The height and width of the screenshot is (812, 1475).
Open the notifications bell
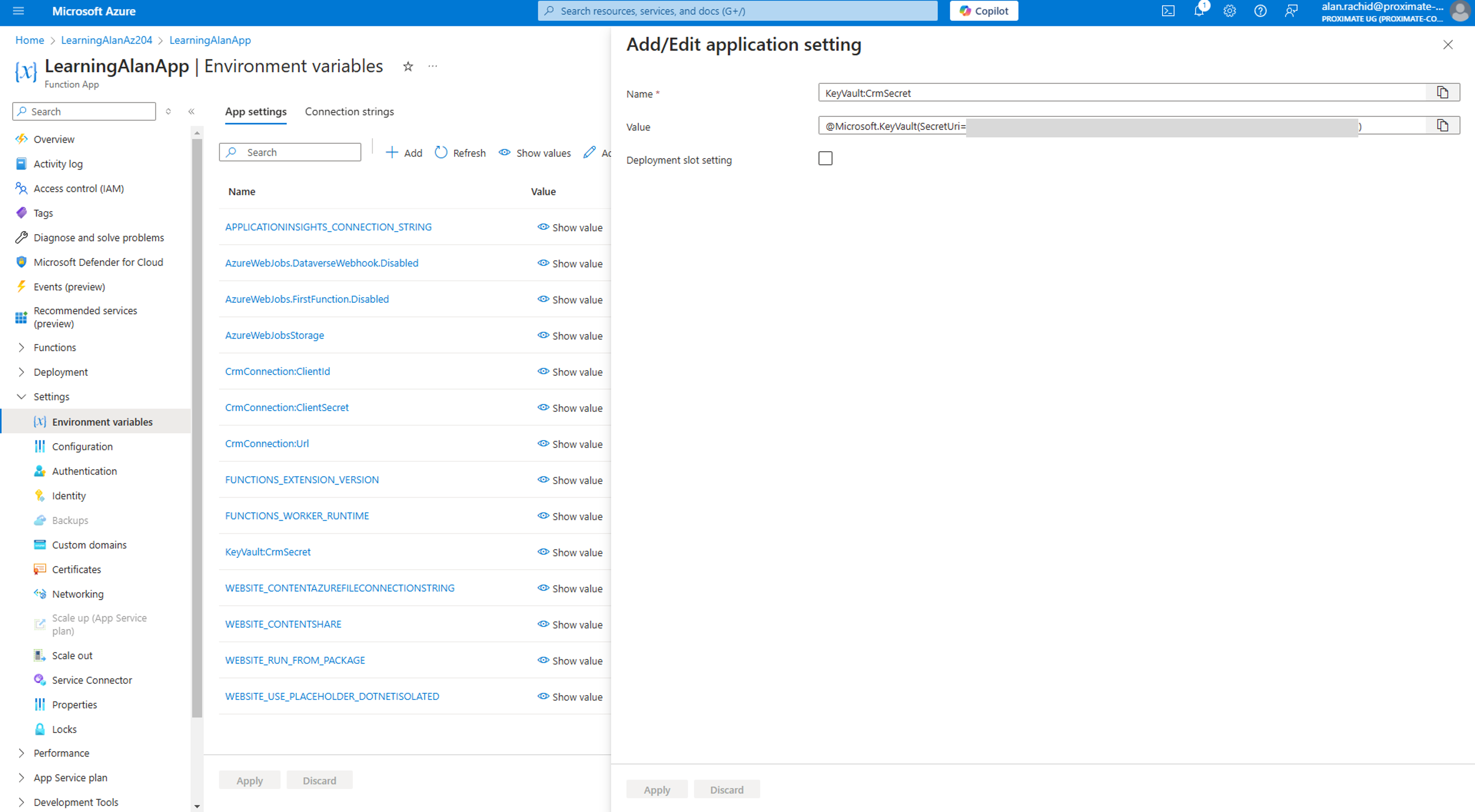[x=1198, y=11]
